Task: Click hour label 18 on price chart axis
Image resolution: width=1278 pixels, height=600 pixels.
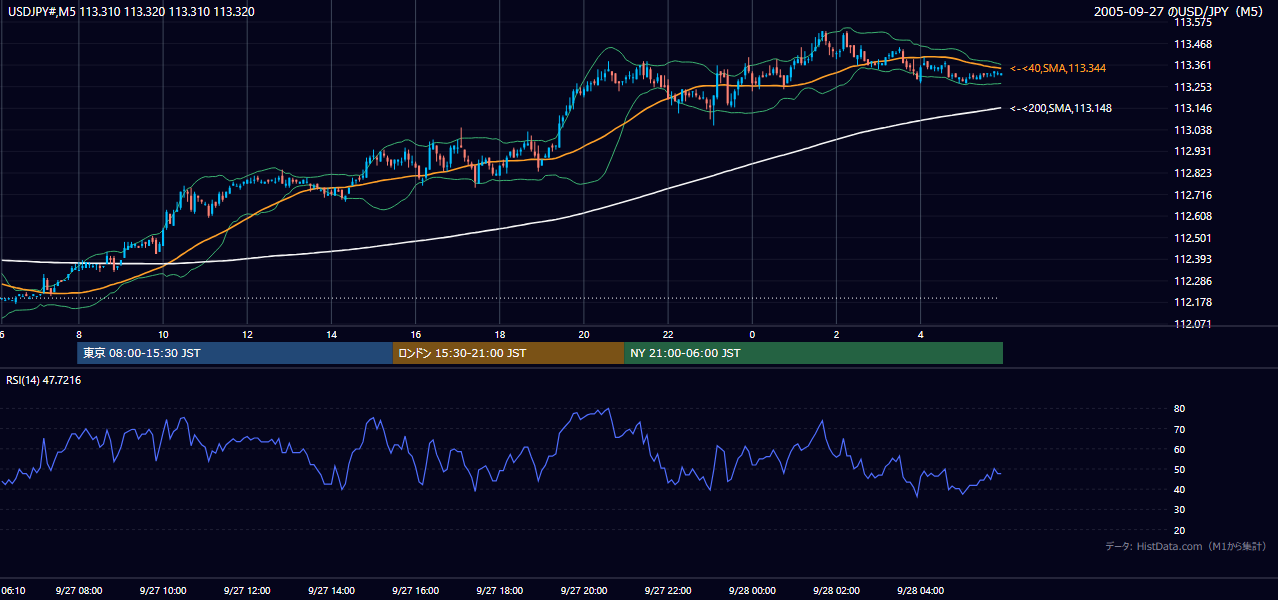Action: (x=499, y=334)
